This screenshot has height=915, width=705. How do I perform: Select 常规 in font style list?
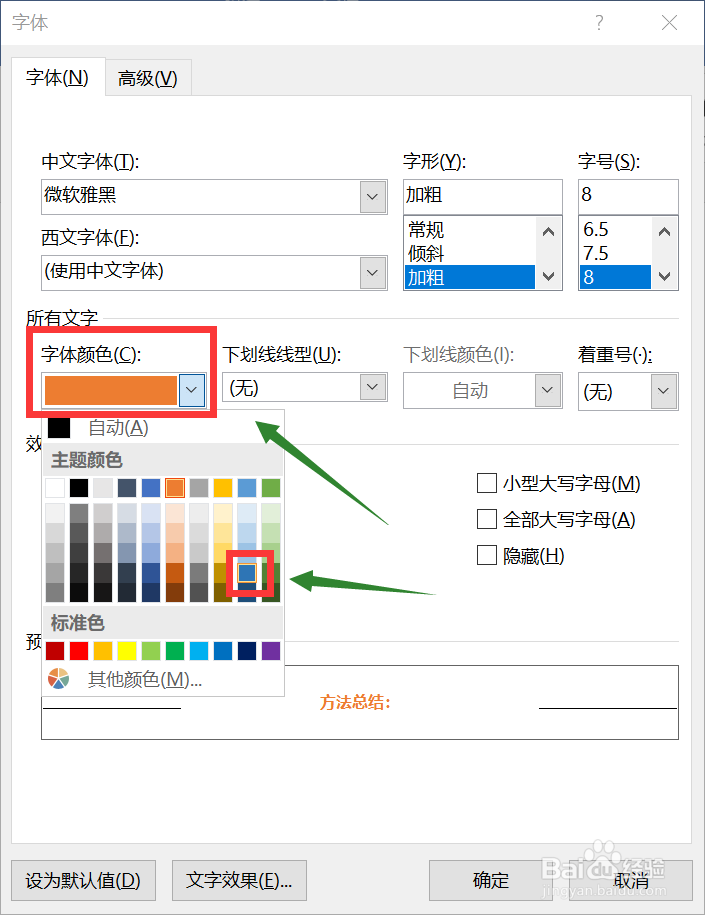[x=469, y=229]
